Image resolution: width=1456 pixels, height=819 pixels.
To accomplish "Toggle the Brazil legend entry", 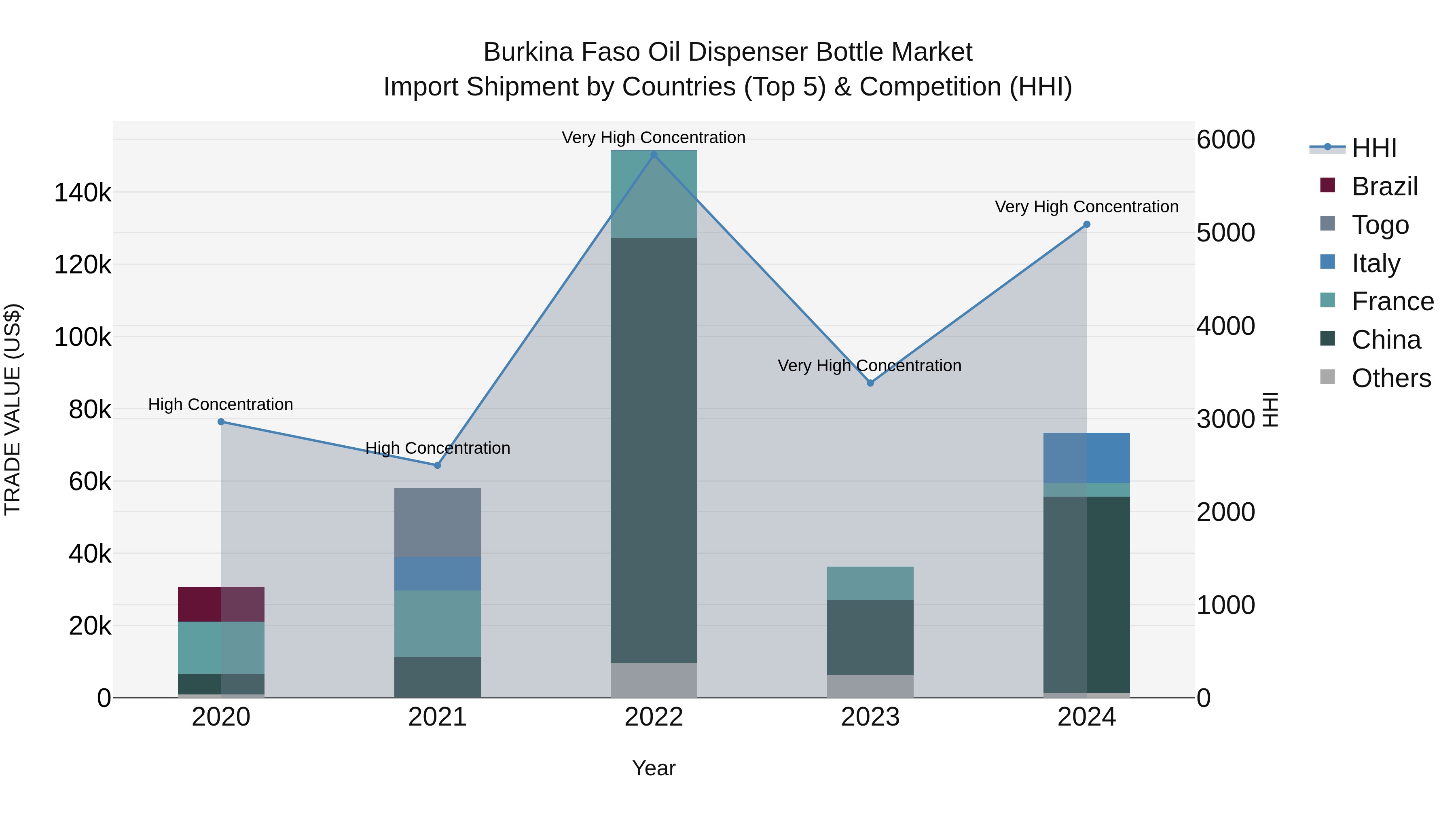I will pyautogui.click(x=1368, y=186).
